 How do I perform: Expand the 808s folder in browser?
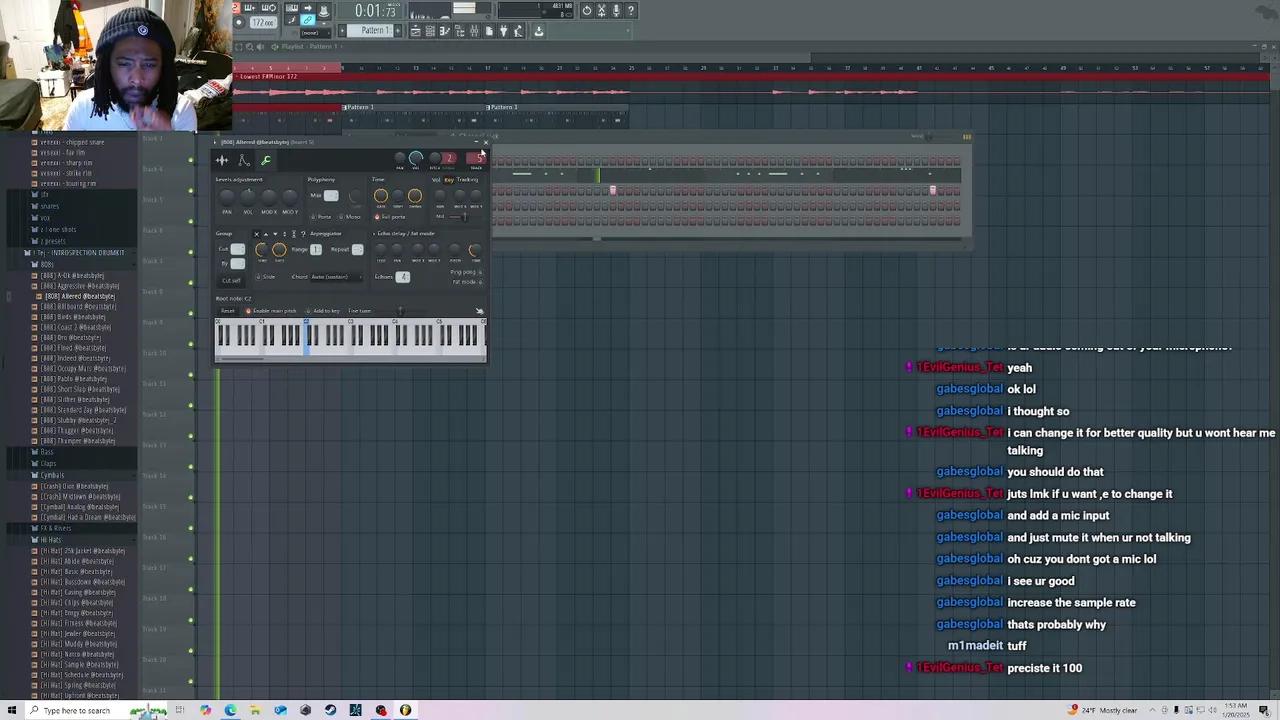pos(47,265)
